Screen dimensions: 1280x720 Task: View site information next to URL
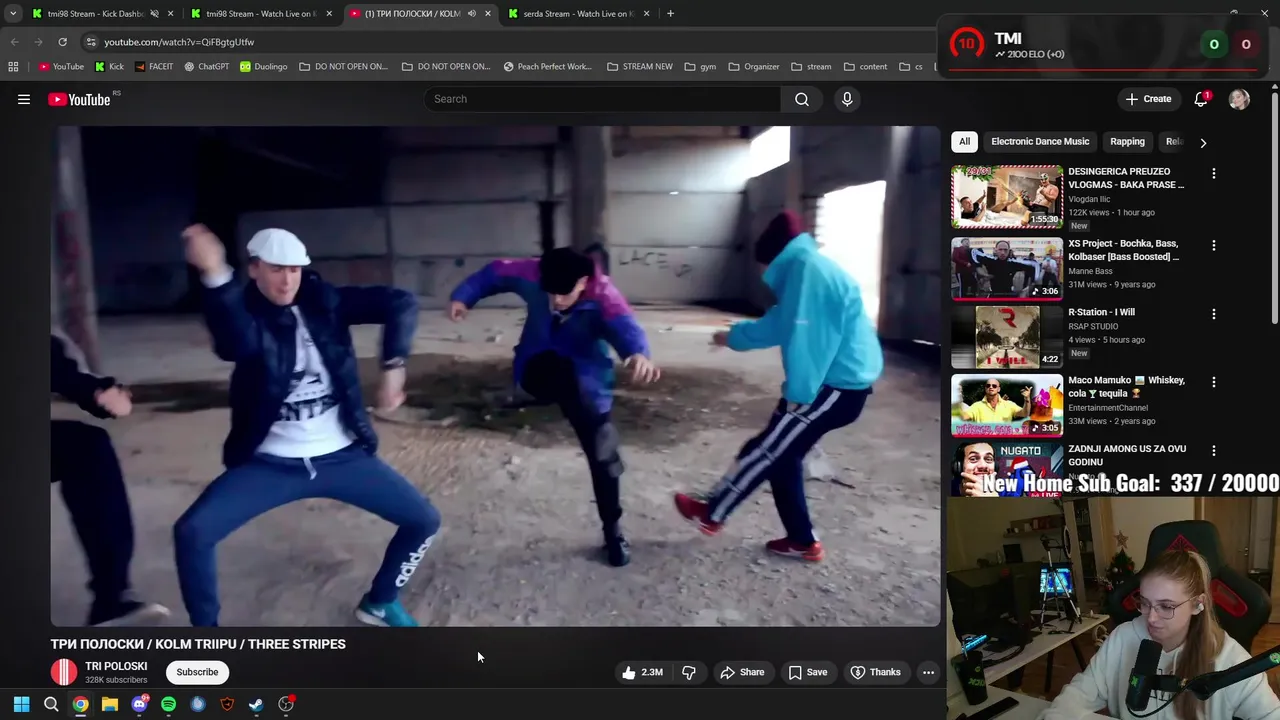click(91, 42)
